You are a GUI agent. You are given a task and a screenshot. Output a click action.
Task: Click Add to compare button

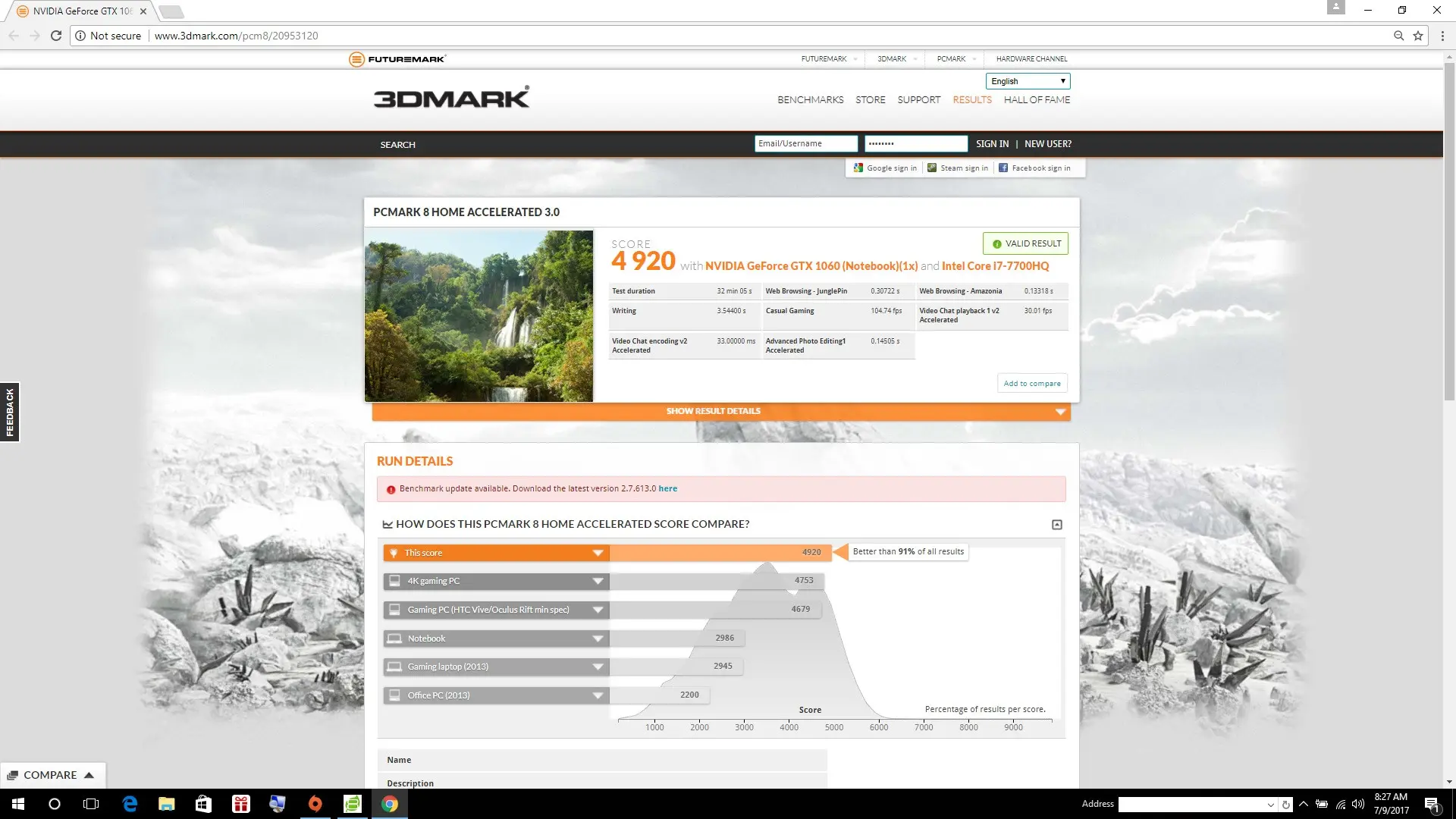[x=1032, y=384]
